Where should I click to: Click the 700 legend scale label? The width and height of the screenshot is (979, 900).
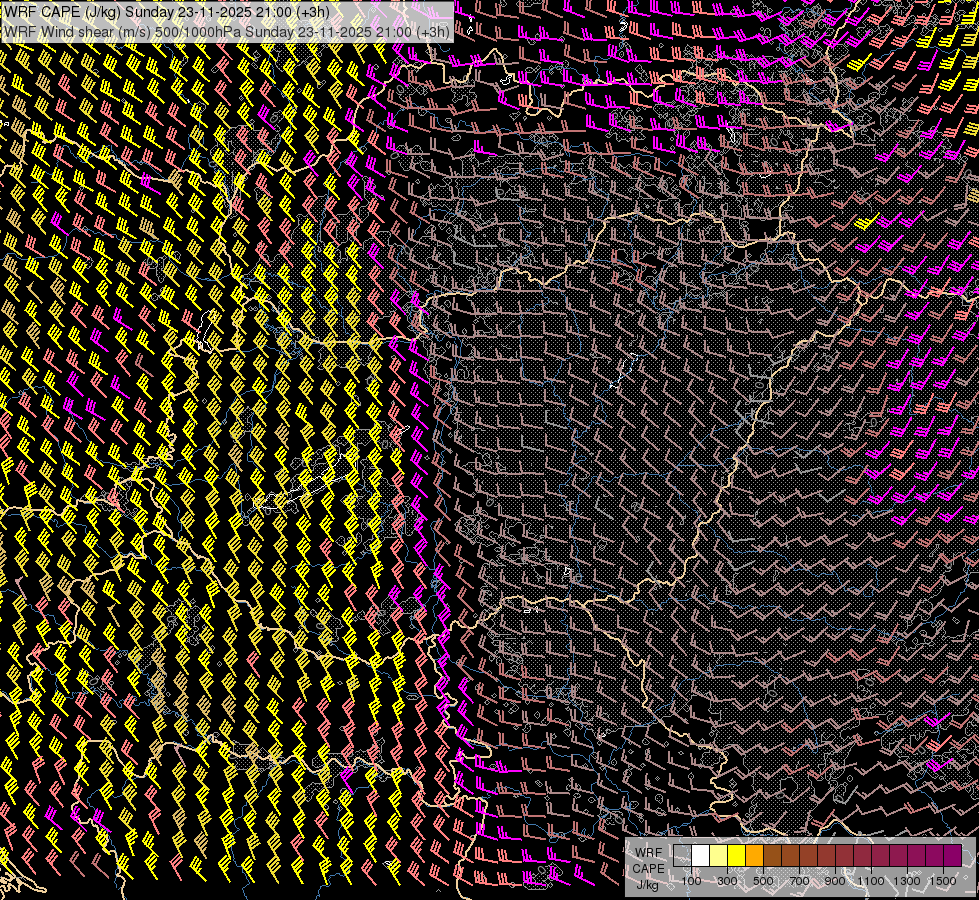point(799,881)
